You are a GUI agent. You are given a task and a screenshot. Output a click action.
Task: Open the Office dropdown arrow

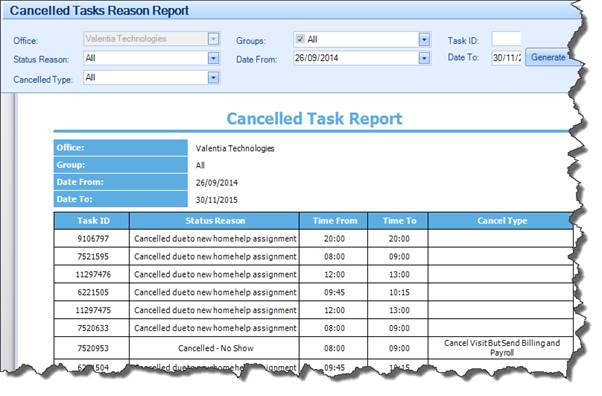[x=213, y=39]
